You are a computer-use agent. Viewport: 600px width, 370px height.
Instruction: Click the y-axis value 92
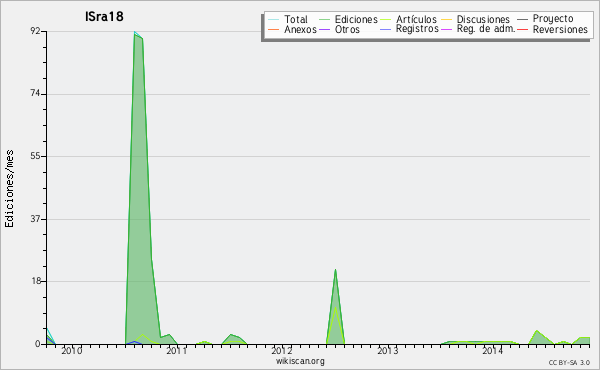[x=36, y=31]
